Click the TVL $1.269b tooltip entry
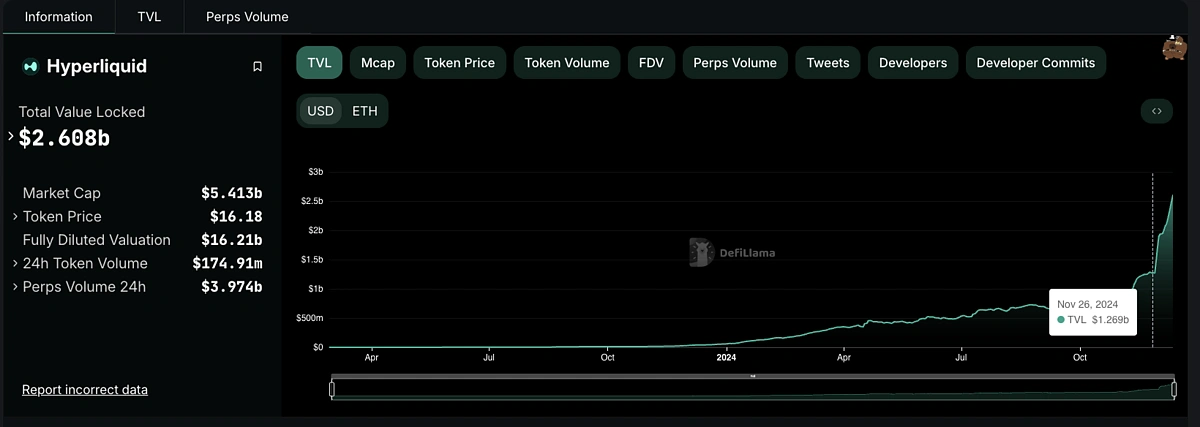 click(x=1093, y=320)
